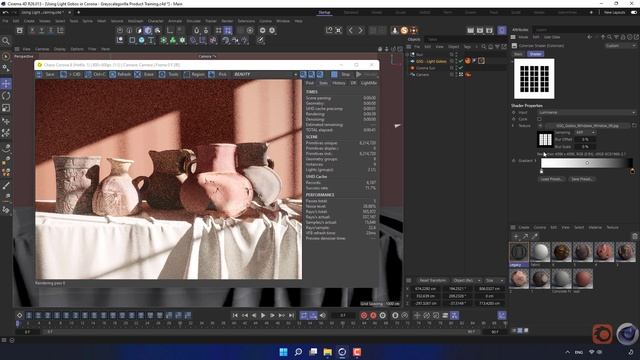Select the Fabric white material thumbnail
Screen dimensions: 640x360
tap(540, 252)
